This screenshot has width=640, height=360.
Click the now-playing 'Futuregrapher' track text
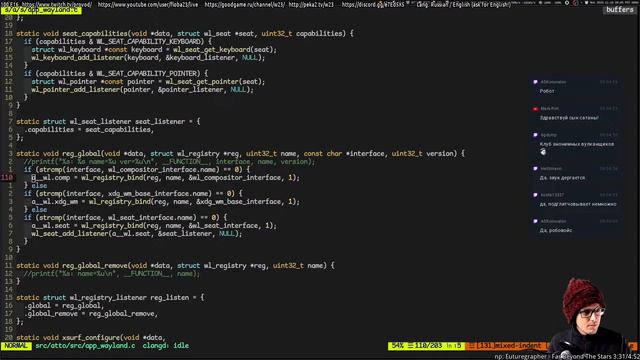click(566, 356)
